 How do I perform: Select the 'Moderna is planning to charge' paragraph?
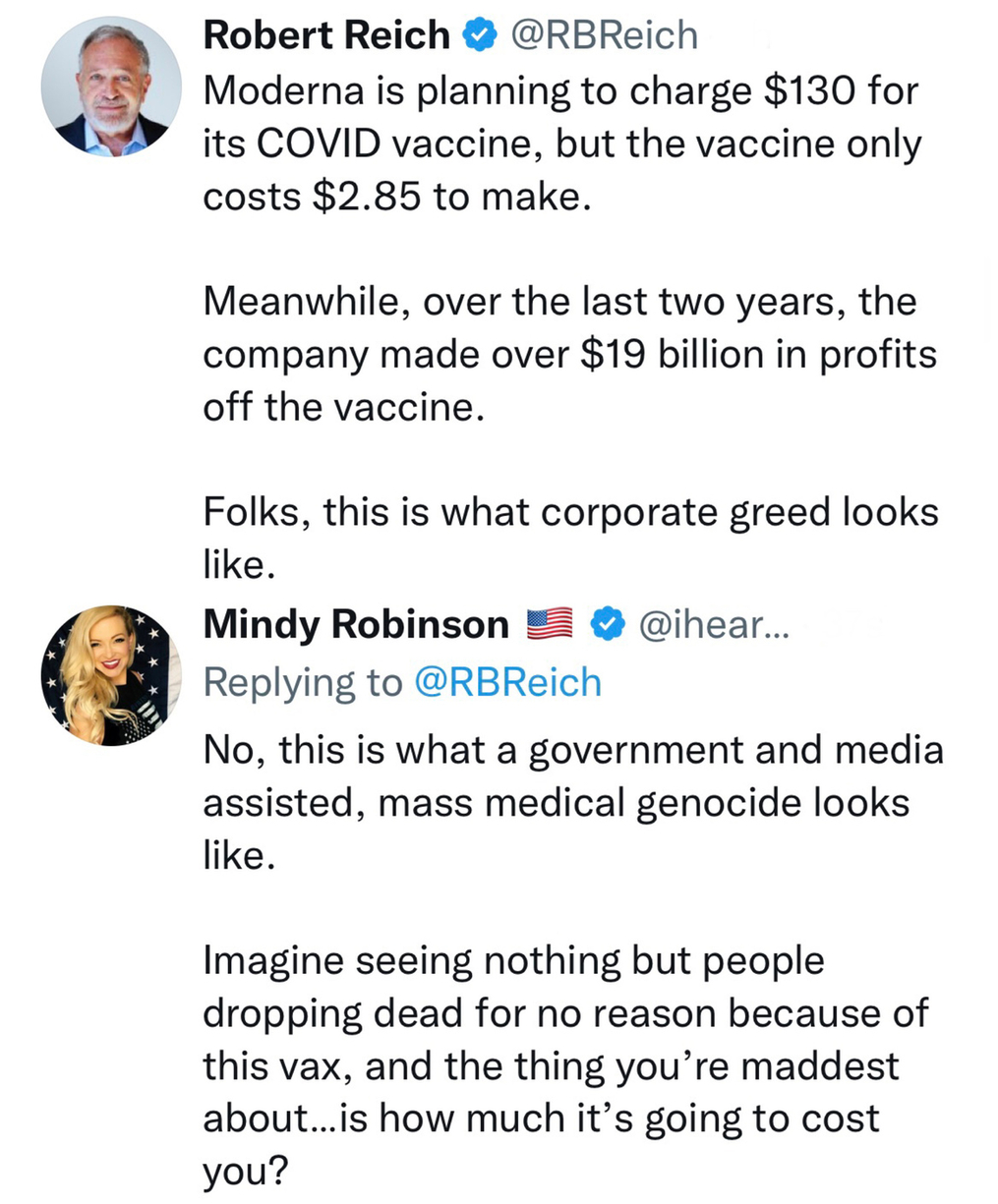click(x=560, y=144)
